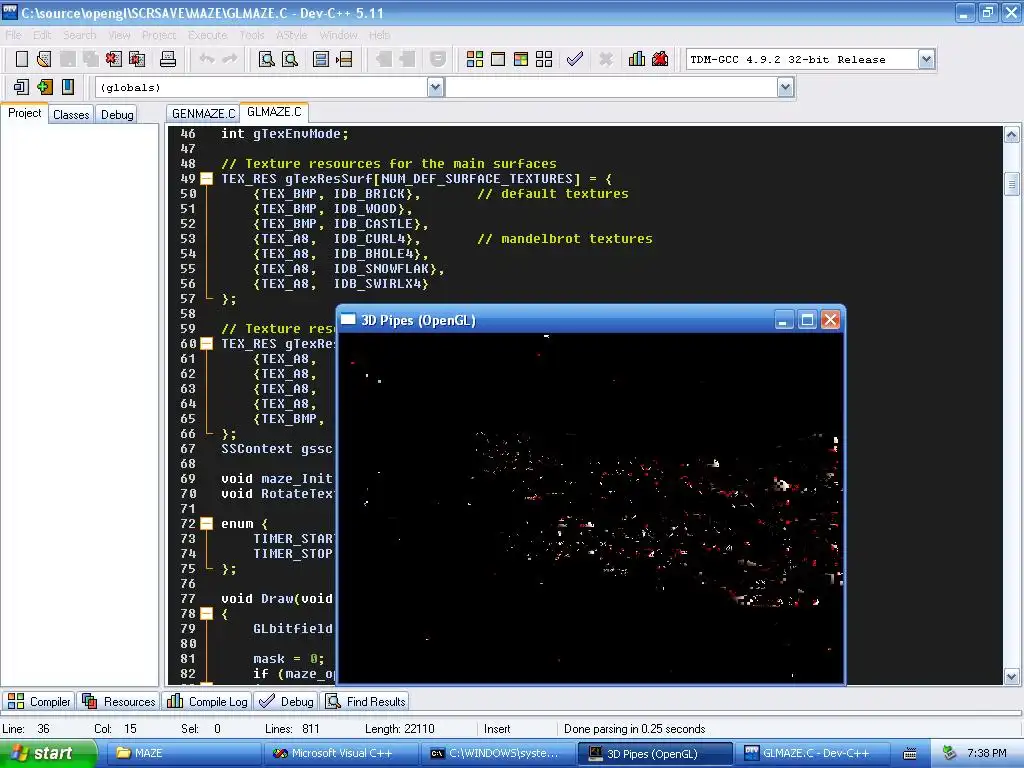Viewport: 1024px width, 768px height.
Task: Open the Compile Log bottom tab
Action: [x=207, y=701]
